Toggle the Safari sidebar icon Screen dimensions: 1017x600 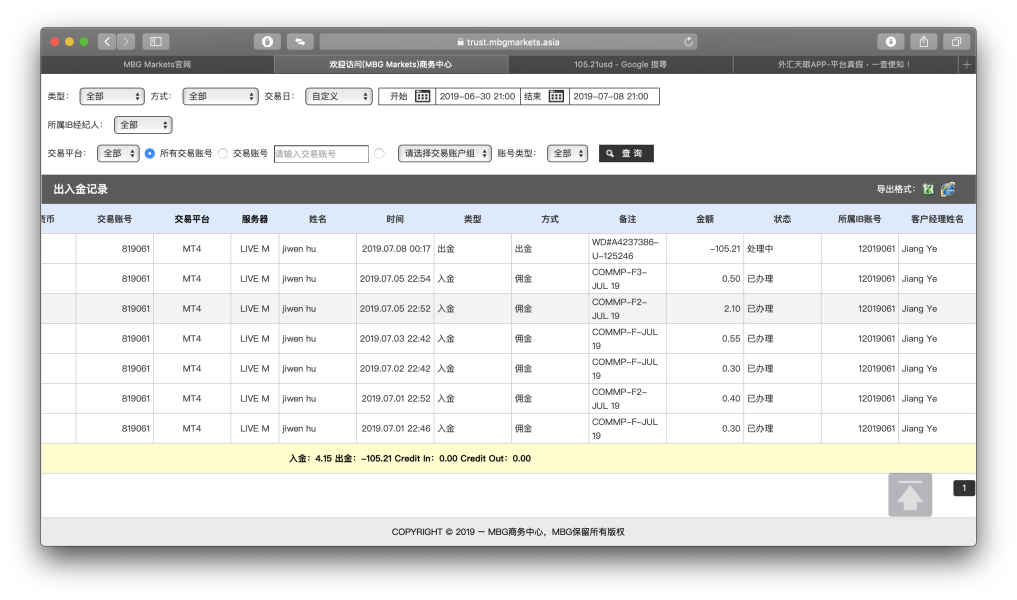[x=156, y=42]
